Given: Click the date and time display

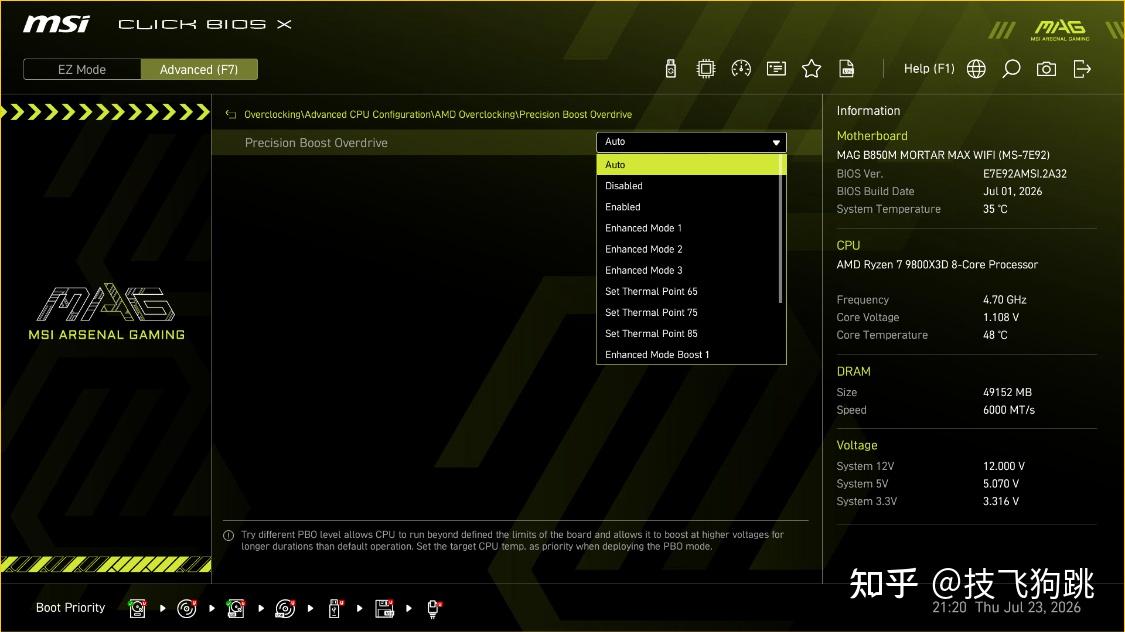Looking at the screenshot, I should (x=1006, y=608).
